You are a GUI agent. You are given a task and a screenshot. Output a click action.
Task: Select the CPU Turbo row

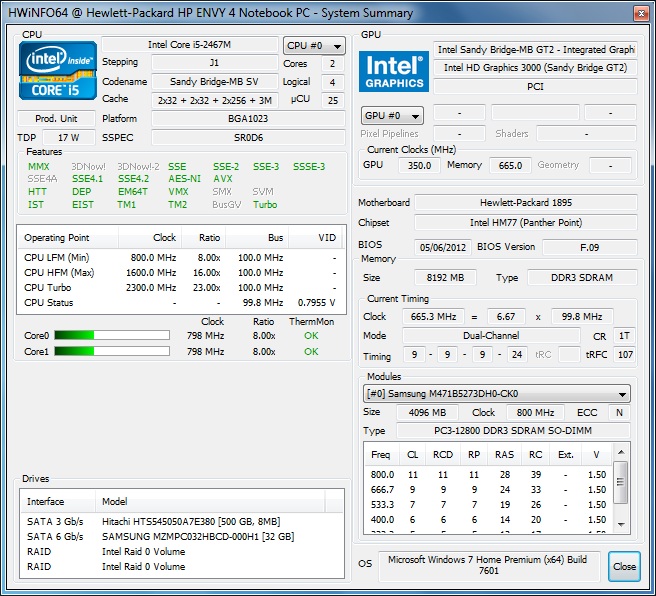click(x=181, y=288)
